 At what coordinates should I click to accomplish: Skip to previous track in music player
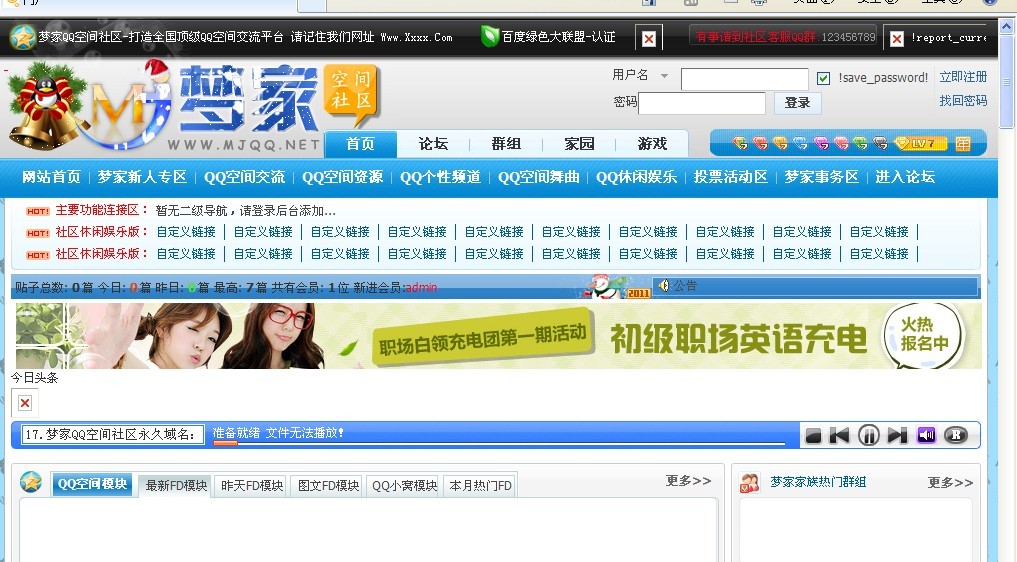click(x=839, y=435)
